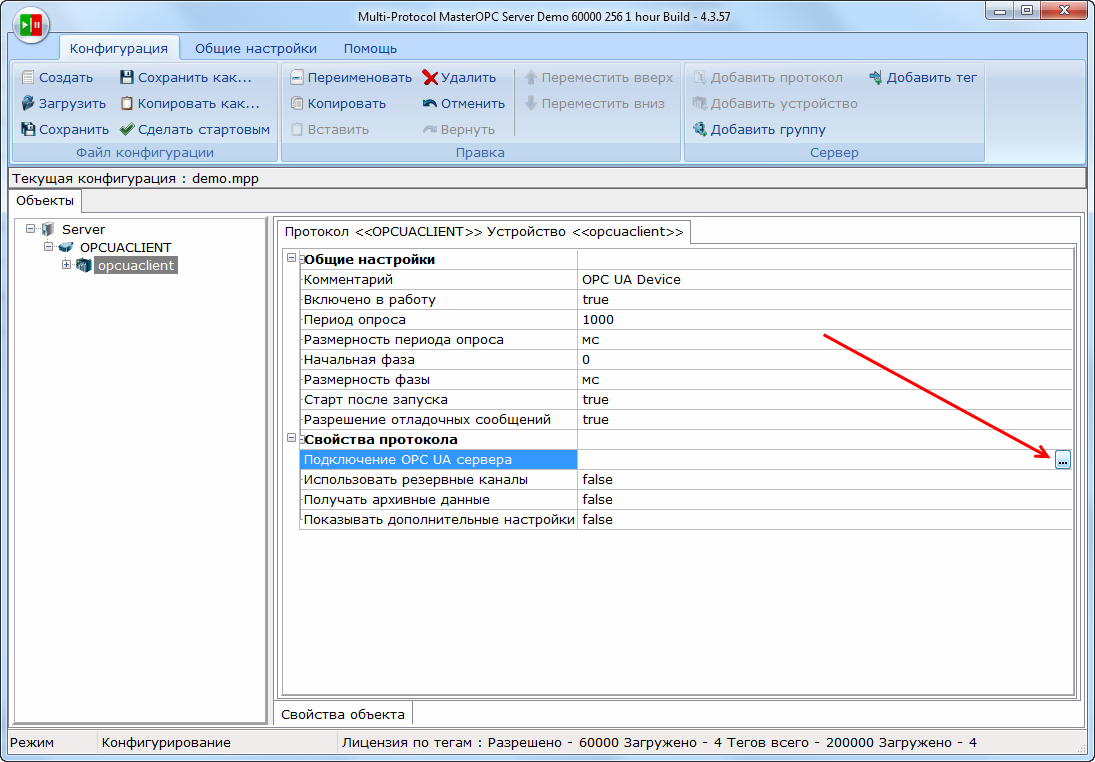1095x762 pixels.
Task: Collapse the Server tree node
Action: pyautogui.click(x=32, y=229)
